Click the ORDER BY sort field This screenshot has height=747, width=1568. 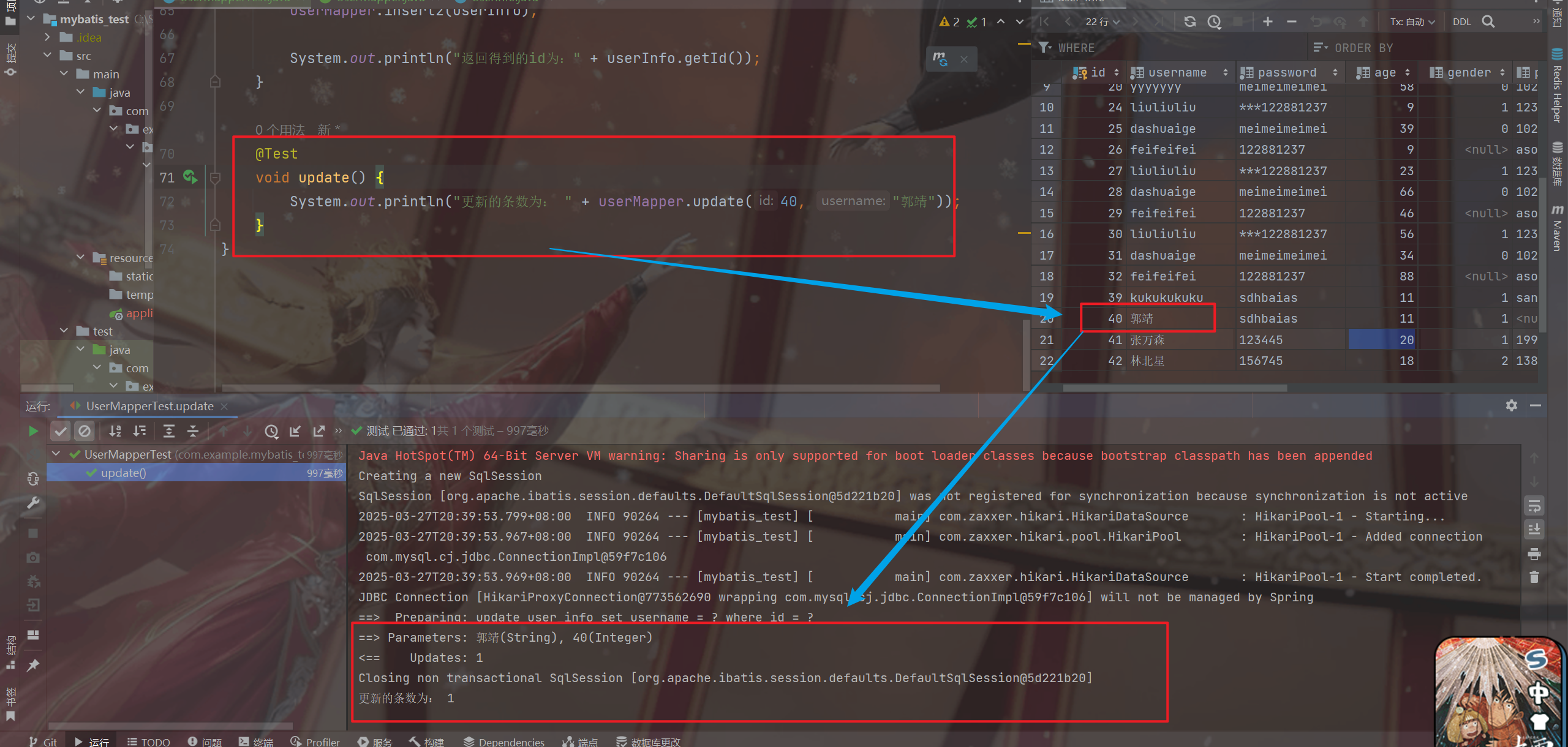pyautogui.click(x=1363, y=48)
